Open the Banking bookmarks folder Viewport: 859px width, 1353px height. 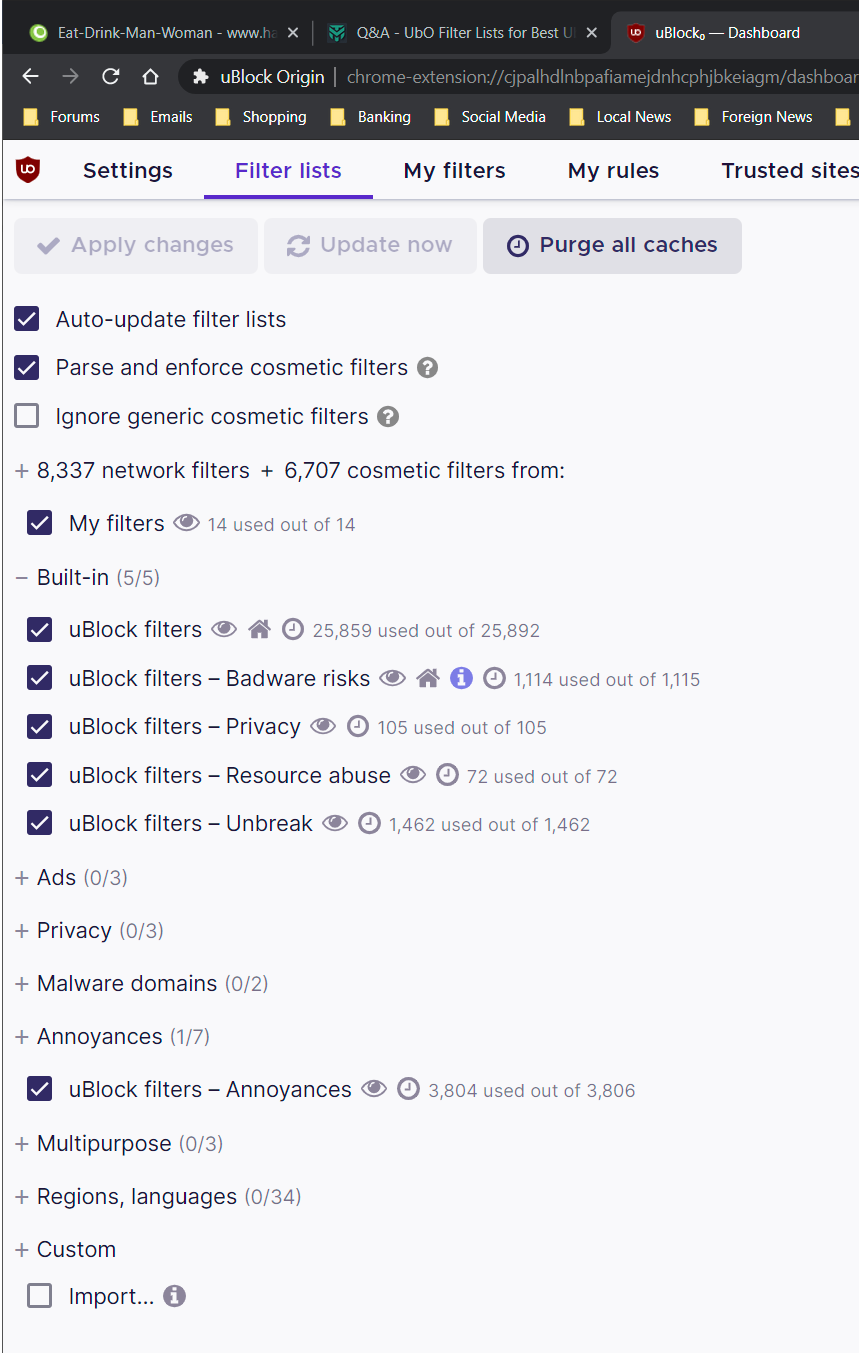(371, 117)
